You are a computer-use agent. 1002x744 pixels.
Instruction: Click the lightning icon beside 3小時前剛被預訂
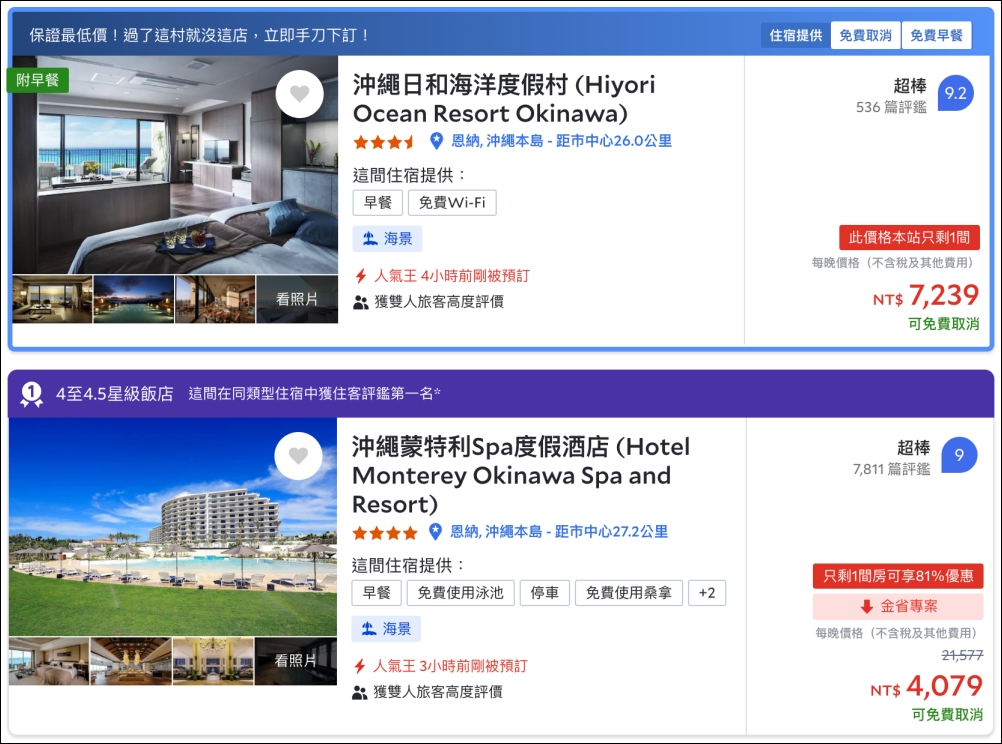click(x=360, y=667)
